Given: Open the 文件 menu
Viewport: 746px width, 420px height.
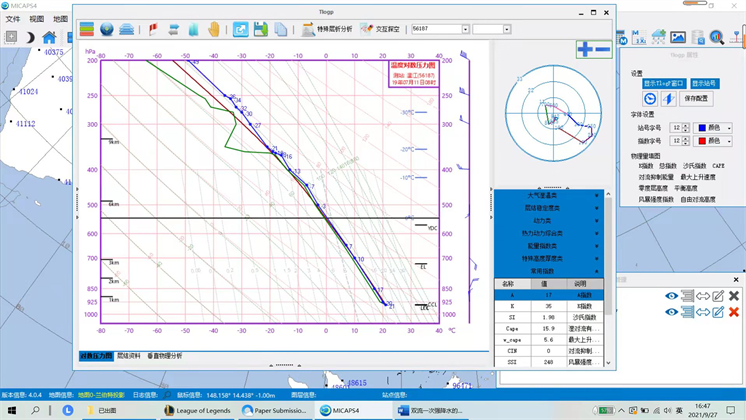Looking at the screenshot, I should tap(13, 19).
